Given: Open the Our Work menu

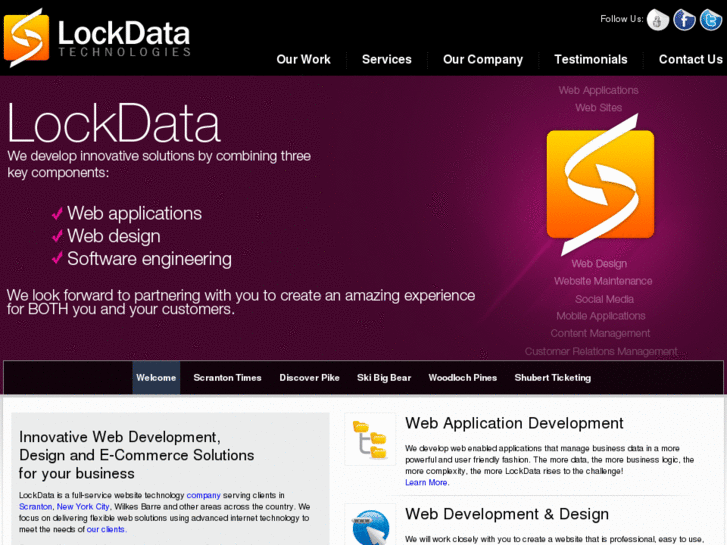Looking at the screenshot, I should tap(303, 59).
